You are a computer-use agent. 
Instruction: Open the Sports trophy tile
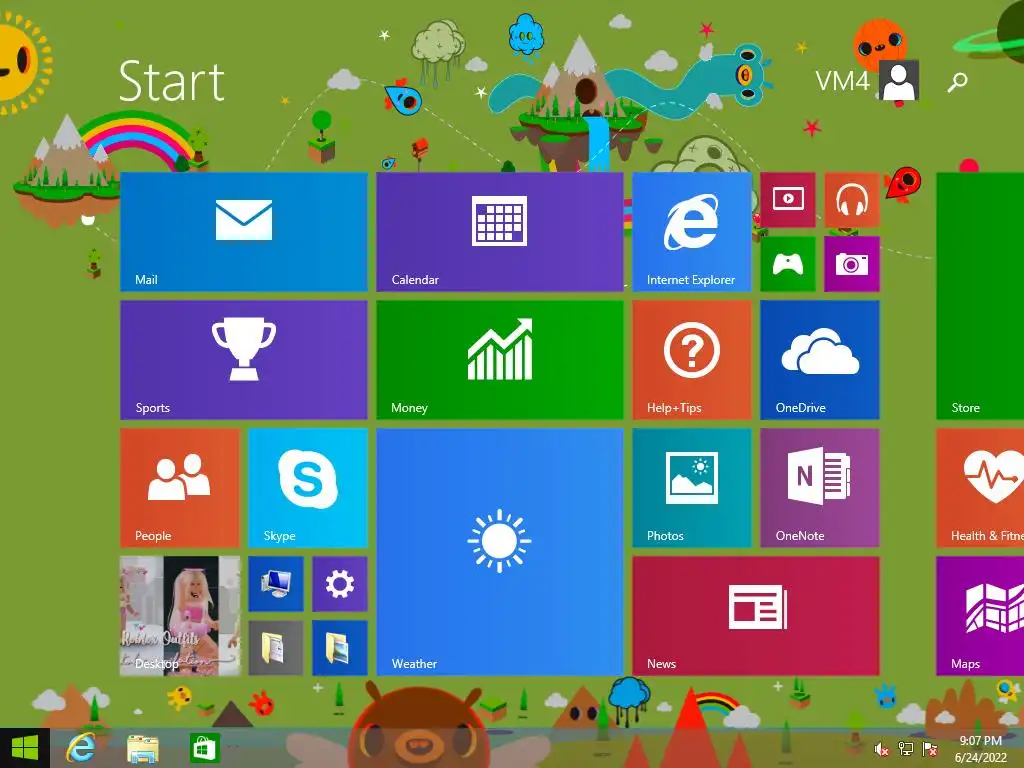pos(244,360)
